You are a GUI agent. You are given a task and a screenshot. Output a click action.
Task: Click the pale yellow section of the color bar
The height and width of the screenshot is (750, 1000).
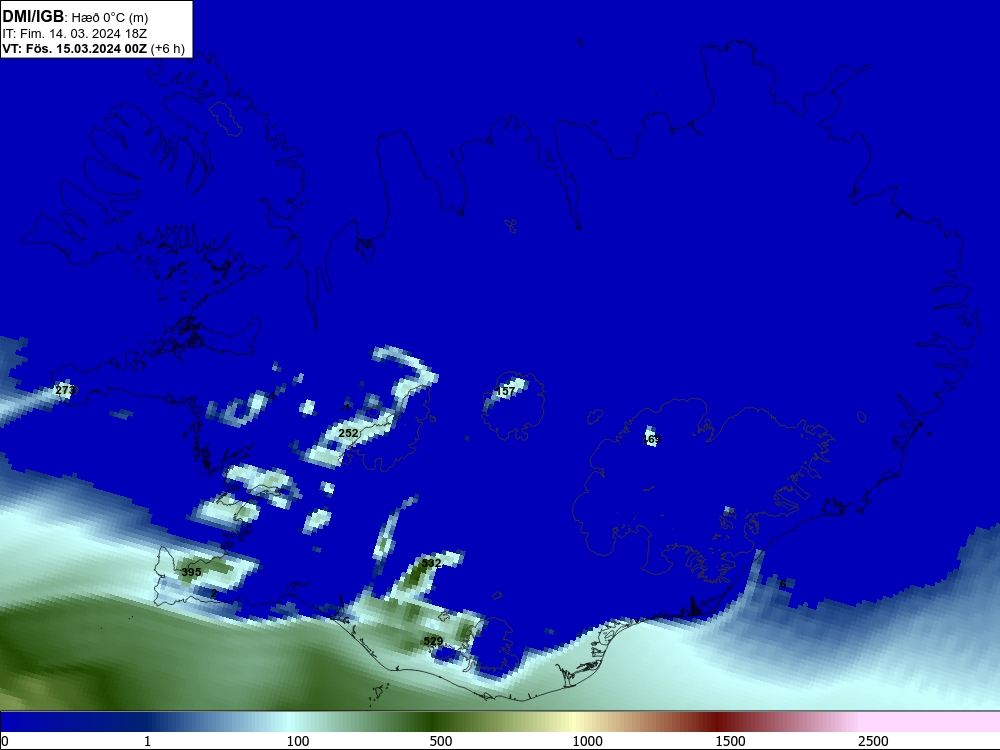[x=573, y=722]
